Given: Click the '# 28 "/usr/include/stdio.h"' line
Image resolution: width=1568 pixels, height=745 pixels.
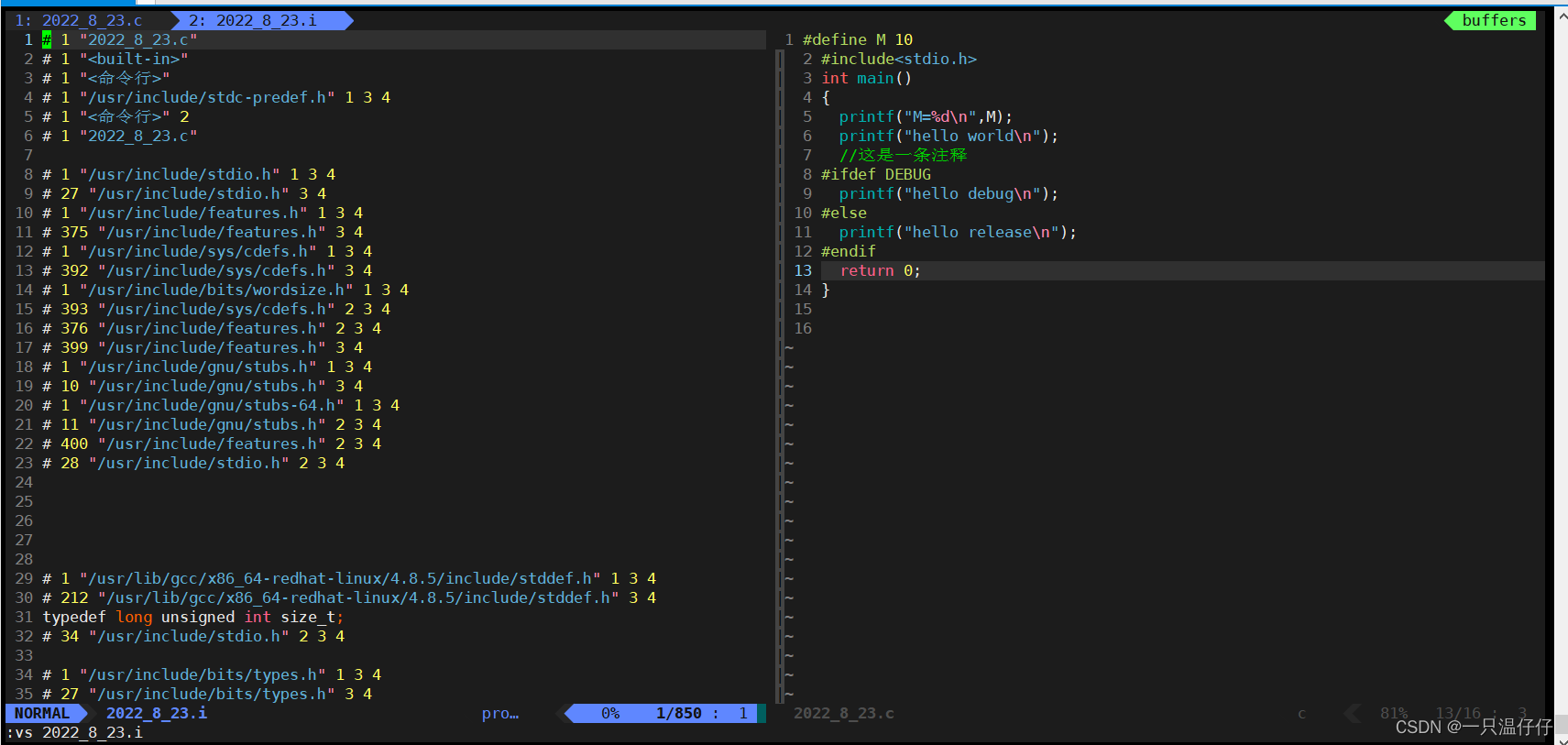Looking at the screenshot, I should click(x=193, y=463).
